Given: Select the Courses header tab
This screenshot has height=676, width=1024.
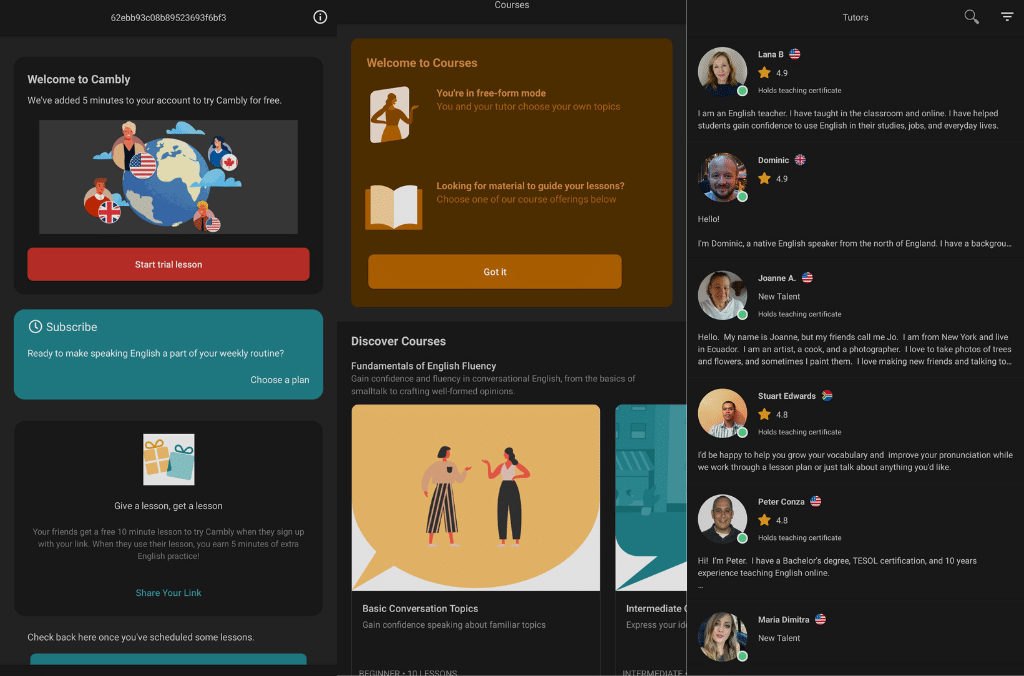Looking at the screenshot, I should [512, 6].
